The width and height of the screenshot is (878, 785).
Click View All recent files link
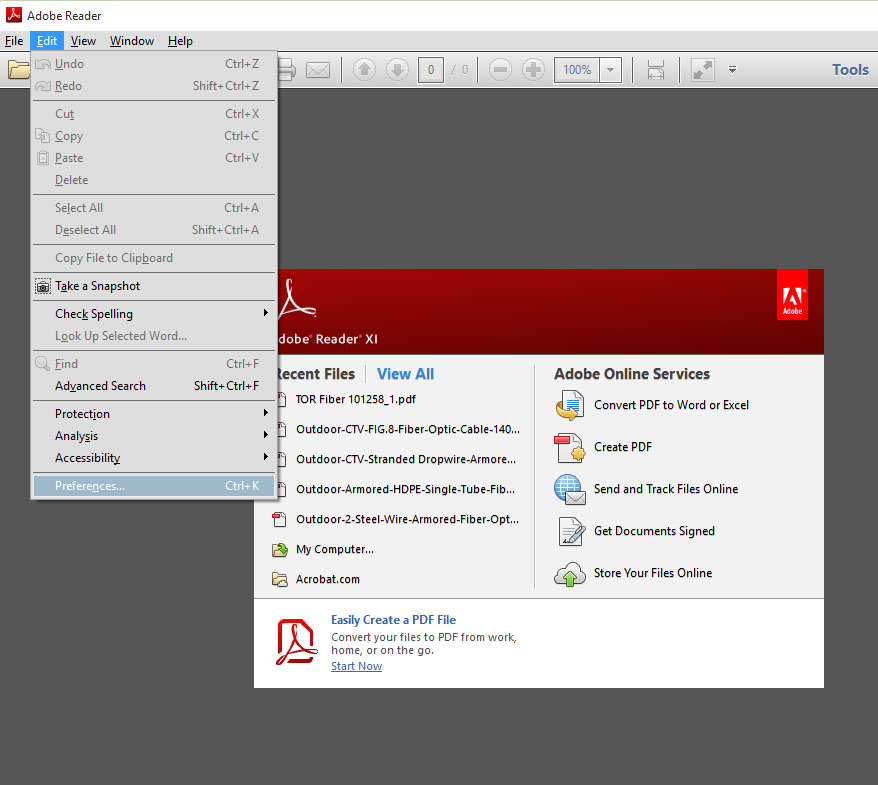405,374
